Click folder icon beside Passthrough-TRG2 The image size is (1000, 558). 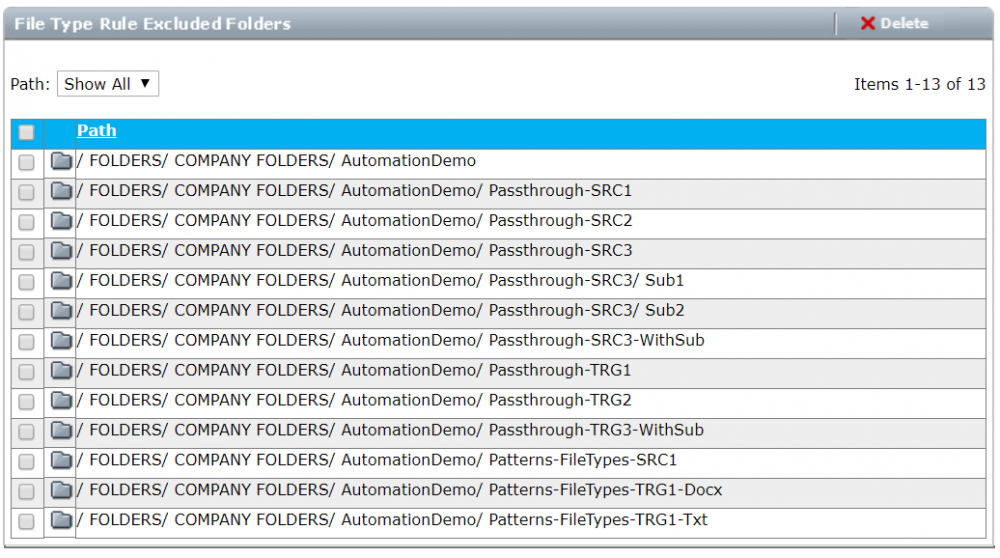62,401
